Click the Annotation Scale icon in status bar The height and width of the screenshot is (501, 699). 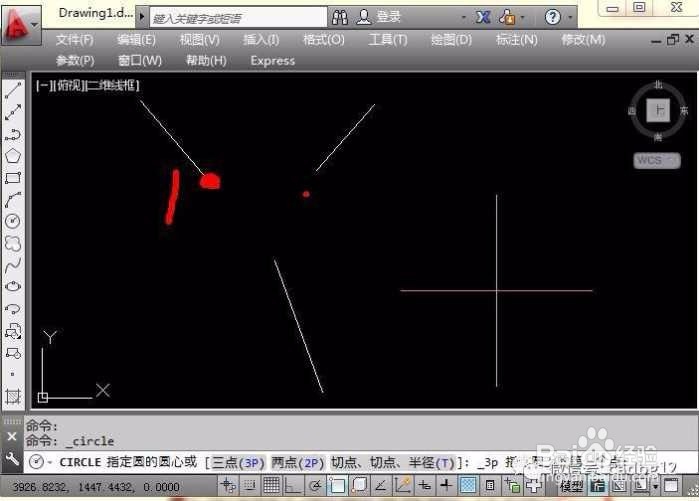[x=641, y=486]
